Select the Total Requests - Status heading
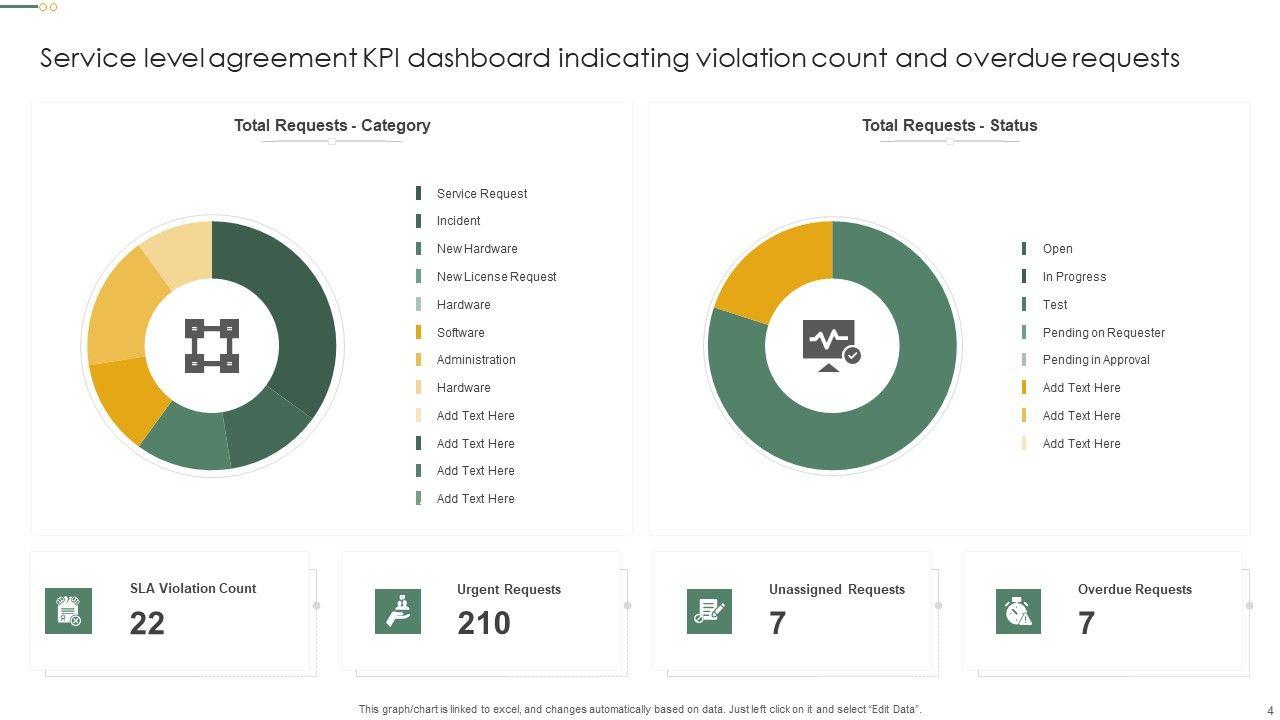 pyautogui.click(x=949, y=126)
